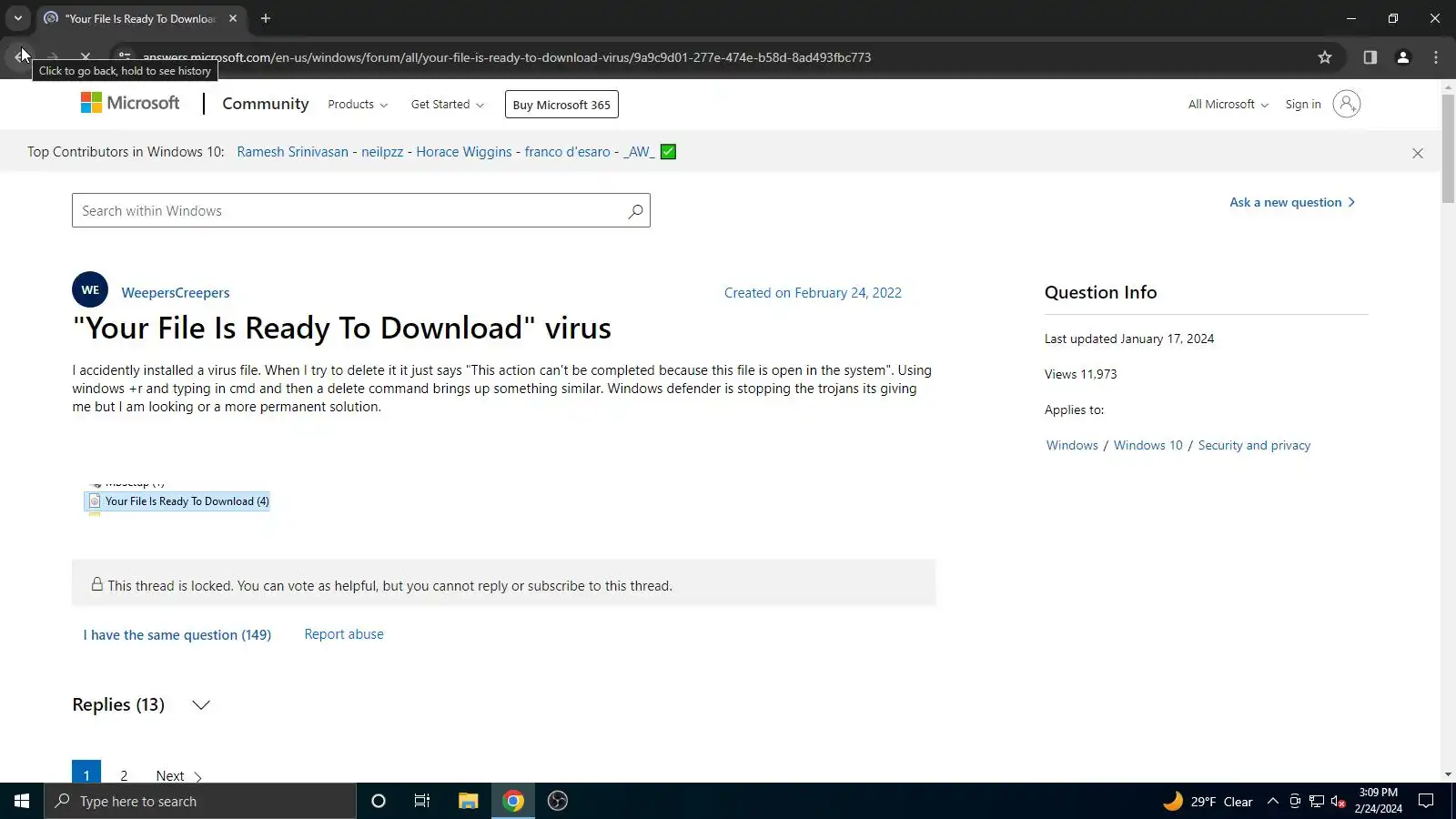The image size is (1456, 819).
Task: Open the browser side panel icon
Action: tap(1370, 57)
